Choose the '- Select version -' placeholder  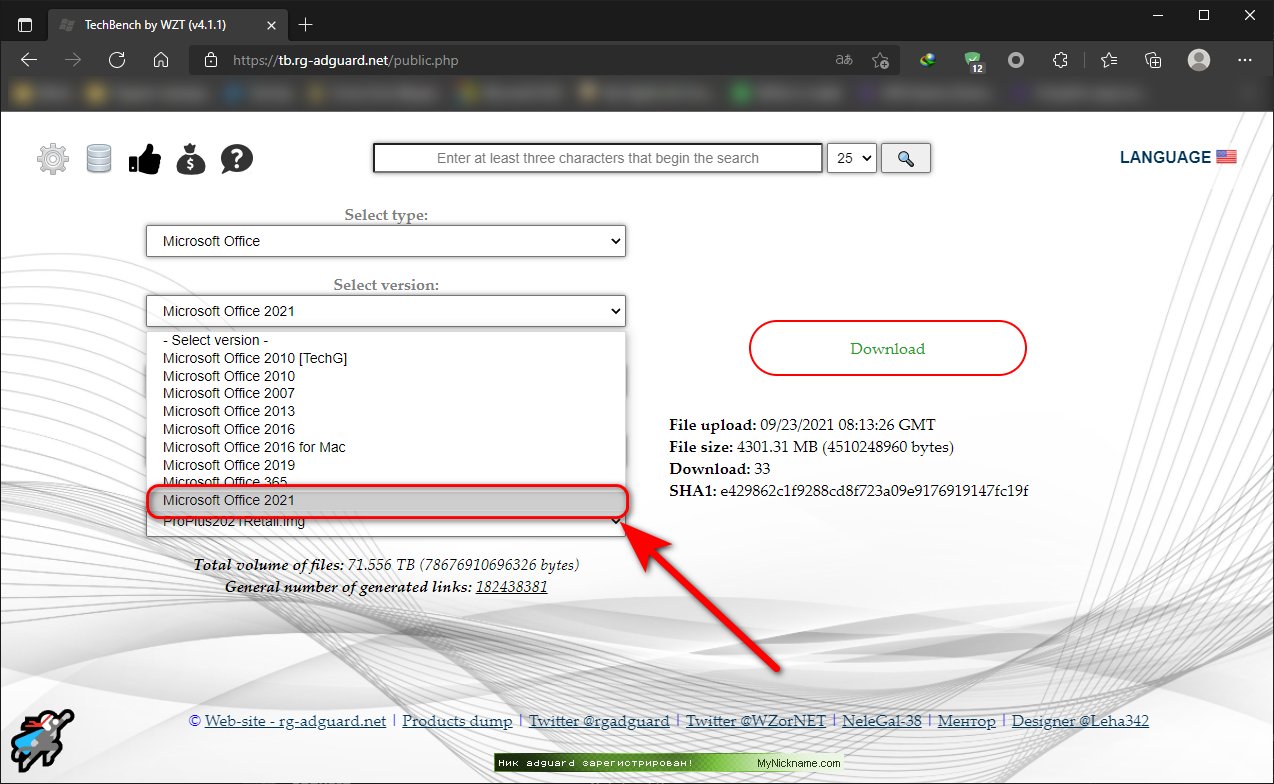[x=215, y=340]
